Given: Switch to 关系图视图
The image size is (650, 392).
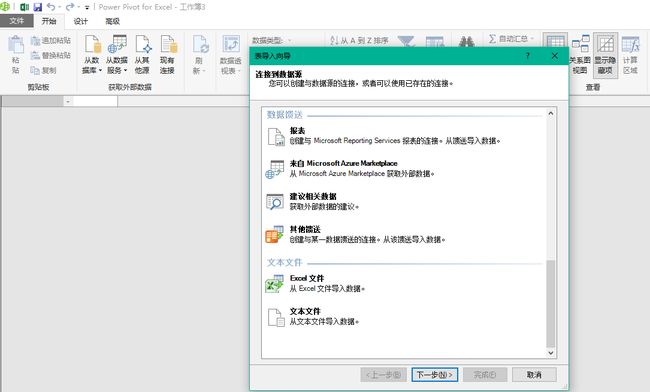Looking at the screenshot, I should [580, 55].
